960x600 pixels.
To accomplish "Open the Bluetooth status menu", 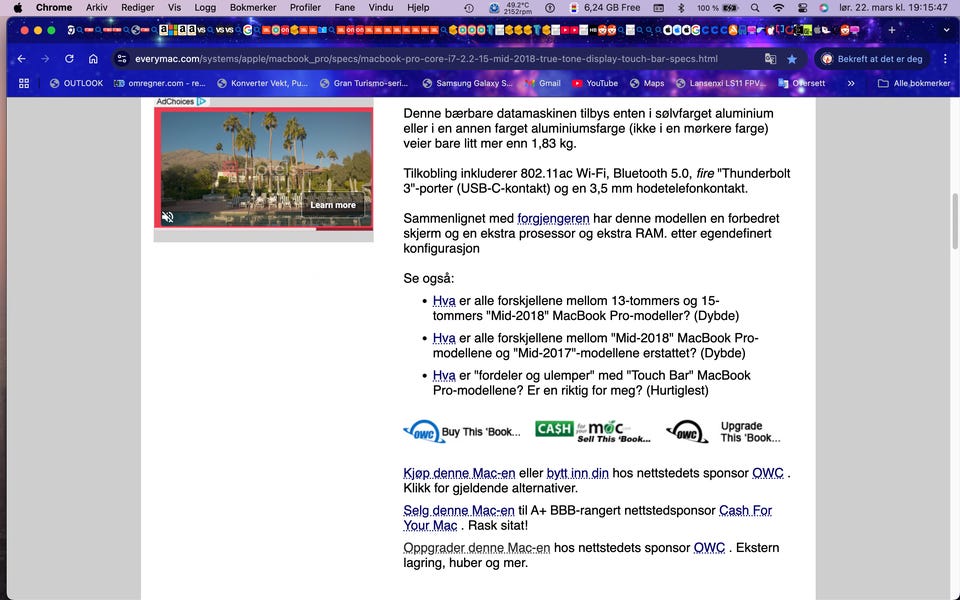I will coord(681,7).
